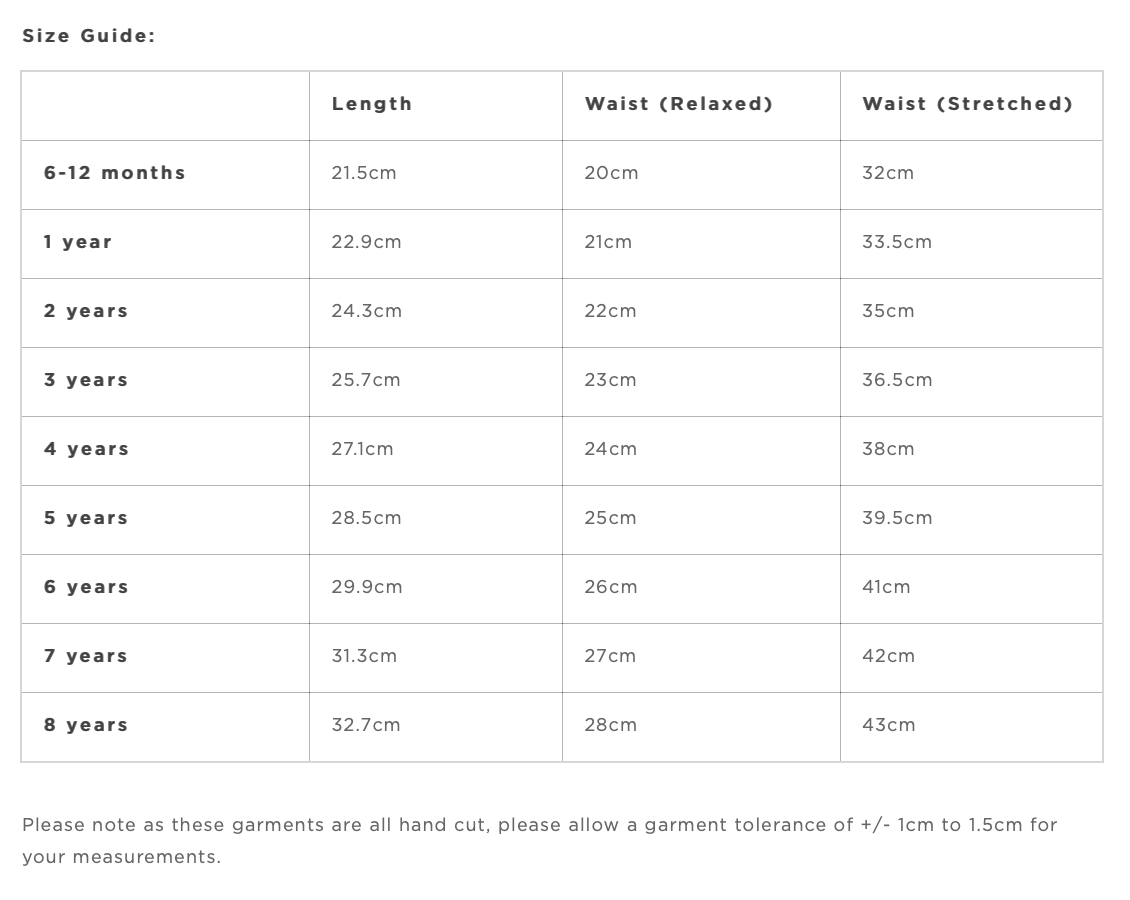Select the 1 year row label

[78, 242]
